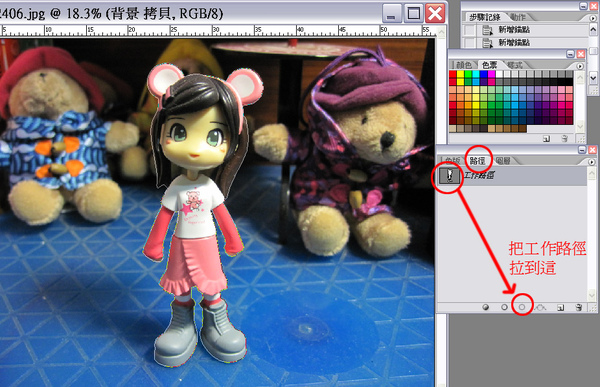Create new swatch icon in Swatches panel
The height and width of the screenshot is (387, 600).
(x=546, y=139)
